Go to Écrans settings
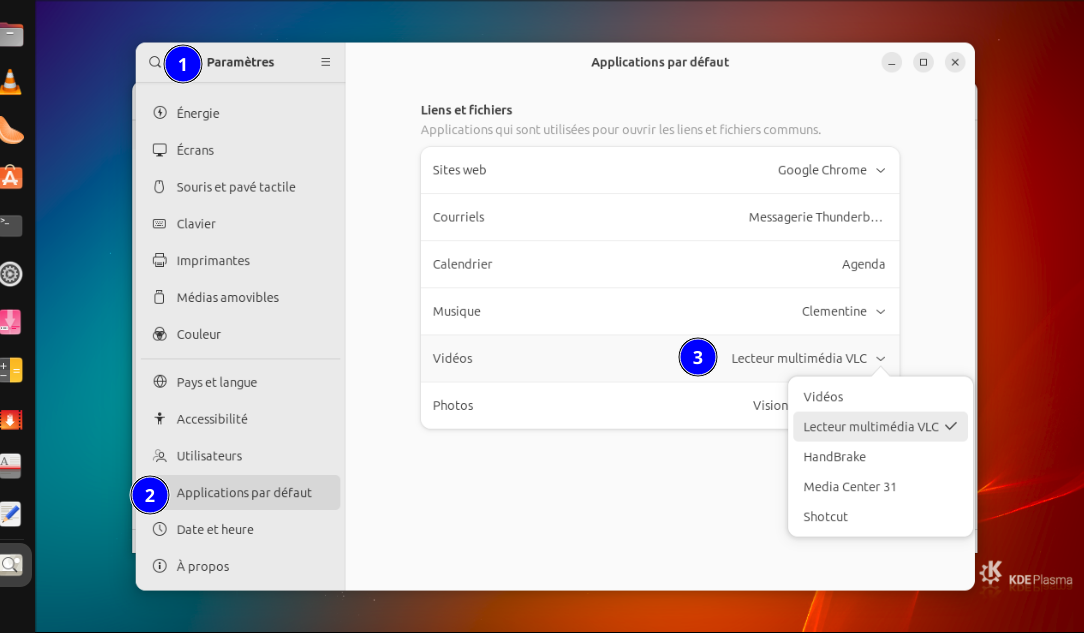The image size is (1084, 633). 241,150
